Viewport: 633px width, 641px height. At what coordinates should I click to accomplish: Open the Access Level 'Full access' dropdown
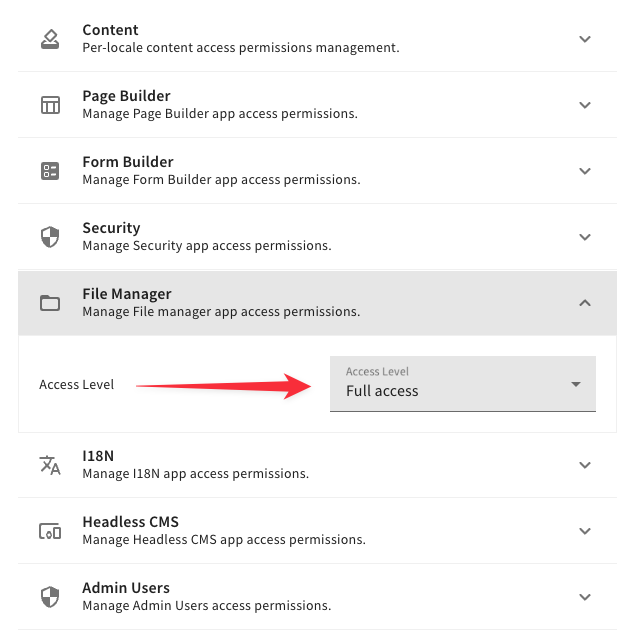[x=450, y=384]
